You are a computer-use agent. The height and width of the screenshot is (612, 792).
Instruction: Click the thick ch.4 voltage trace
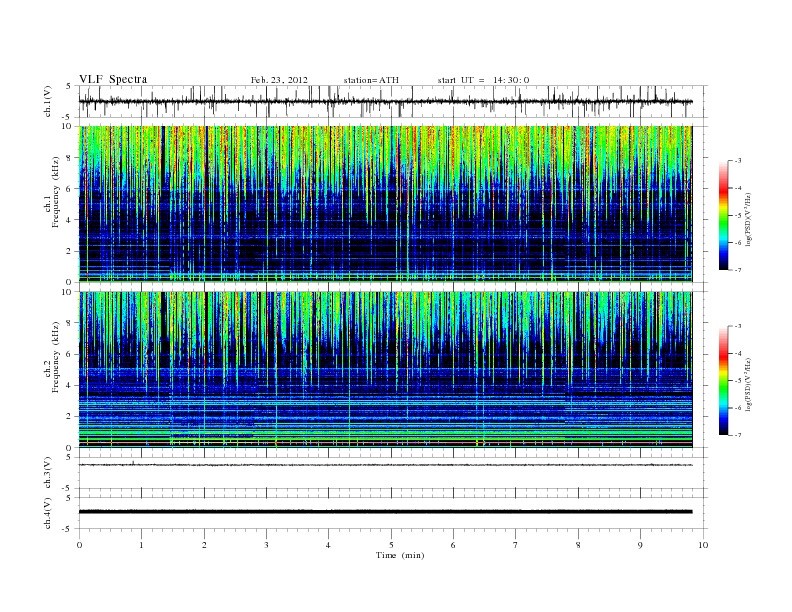[x=385, y=512]
